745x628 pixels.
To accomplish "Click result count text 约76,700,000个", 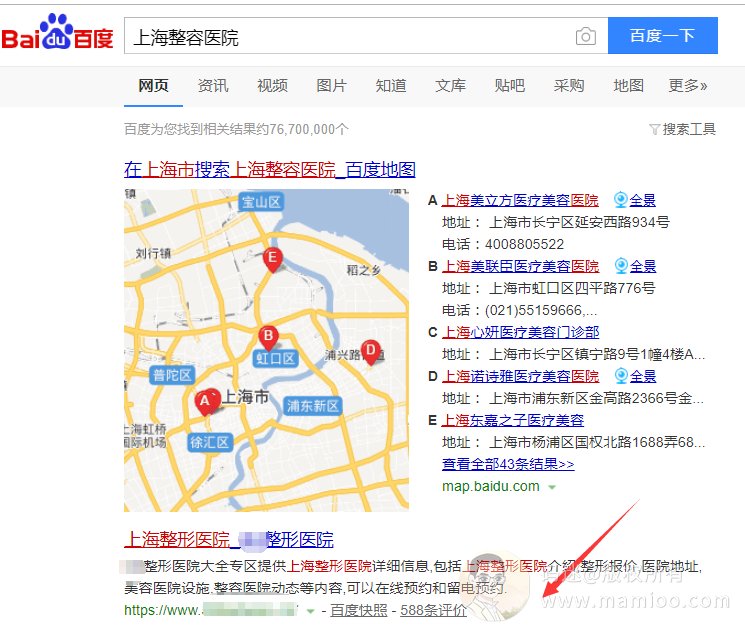I will 302,129.
